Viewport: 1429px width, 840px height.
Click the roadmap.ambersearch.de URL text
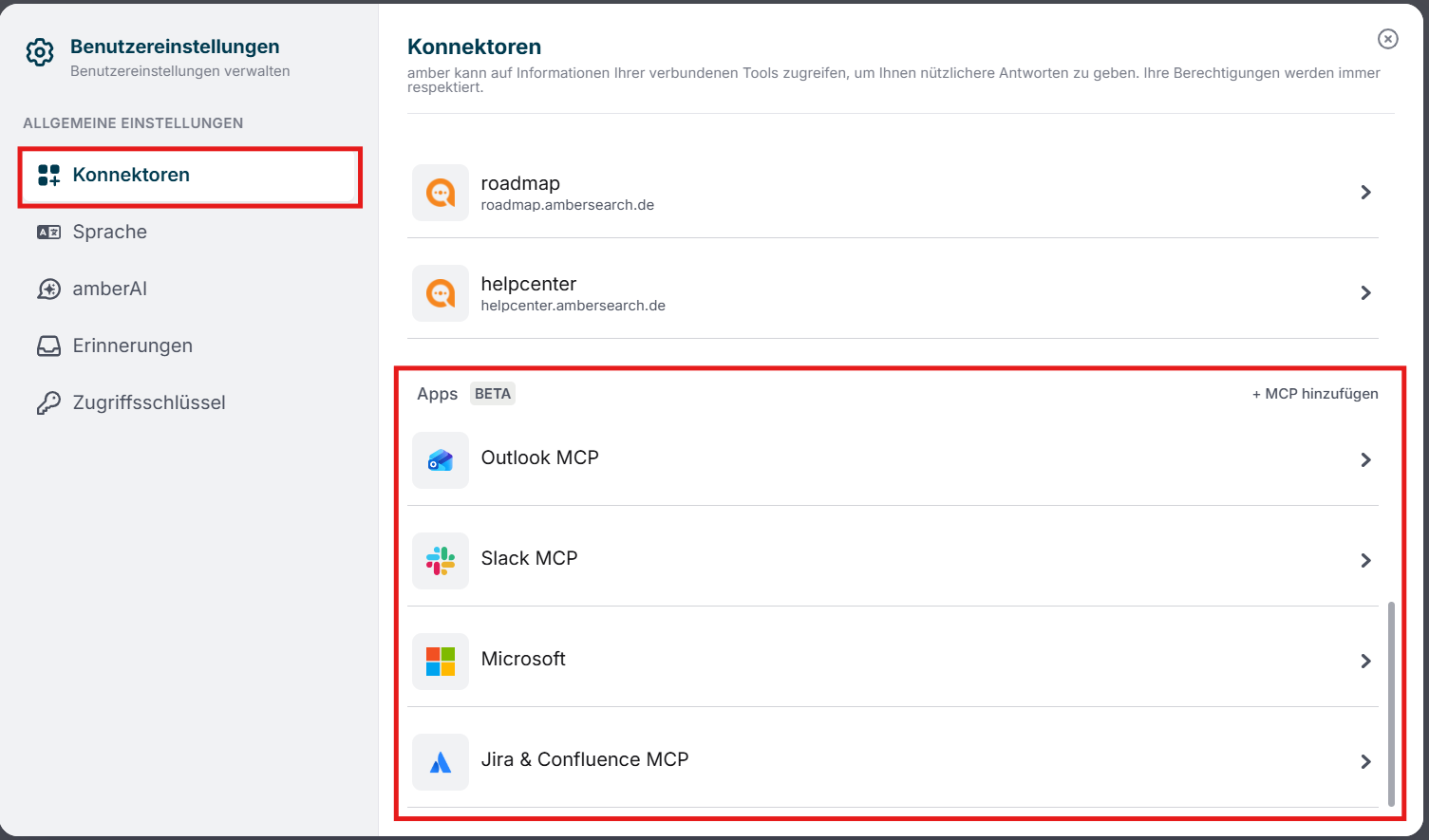tap(568, 205)
